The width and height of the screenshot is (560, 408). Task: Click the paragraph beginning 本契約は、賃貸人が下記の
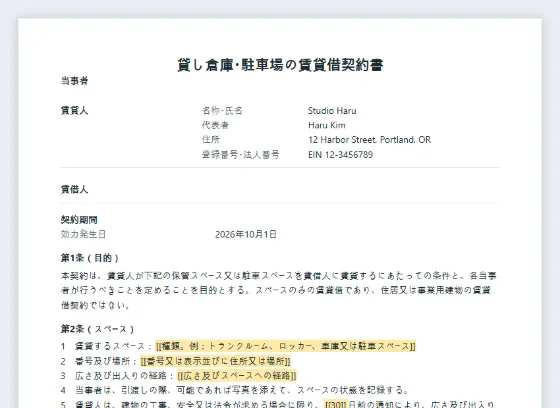(279, 290)
